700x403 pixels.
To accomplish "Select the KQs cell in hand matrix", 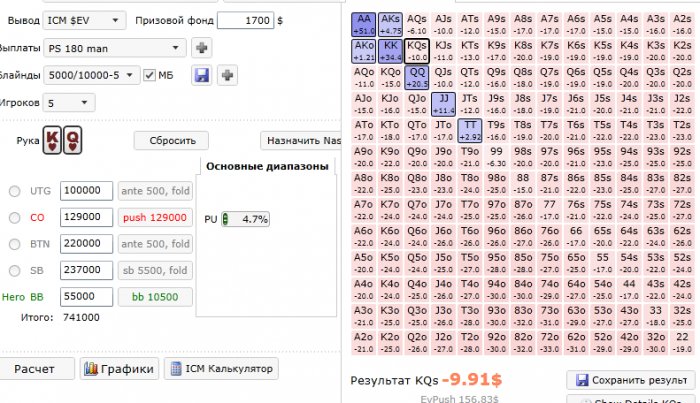I will (417, 51).
